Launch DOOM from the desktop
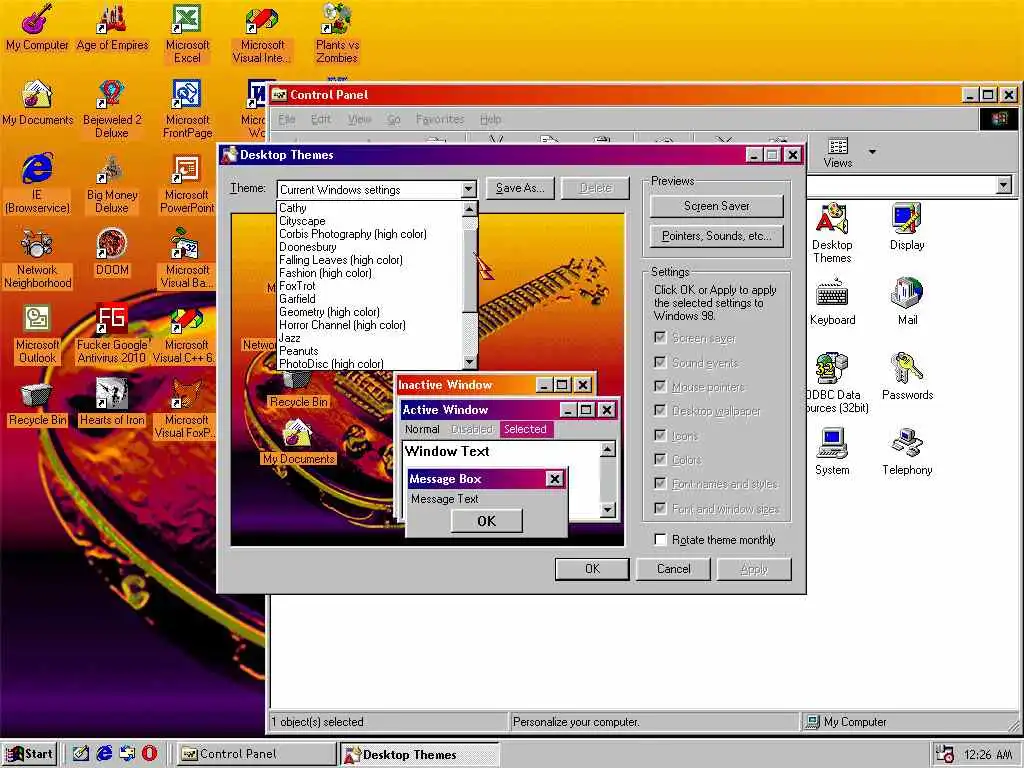This screenshot has height=768, width=1024. (112, 253)
